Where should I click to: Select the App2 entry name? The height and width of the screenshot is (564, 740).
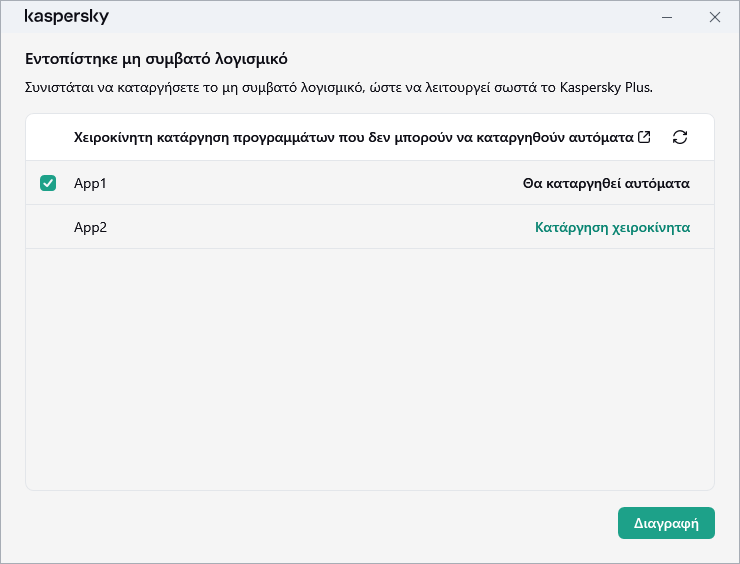tap(90, 227)
